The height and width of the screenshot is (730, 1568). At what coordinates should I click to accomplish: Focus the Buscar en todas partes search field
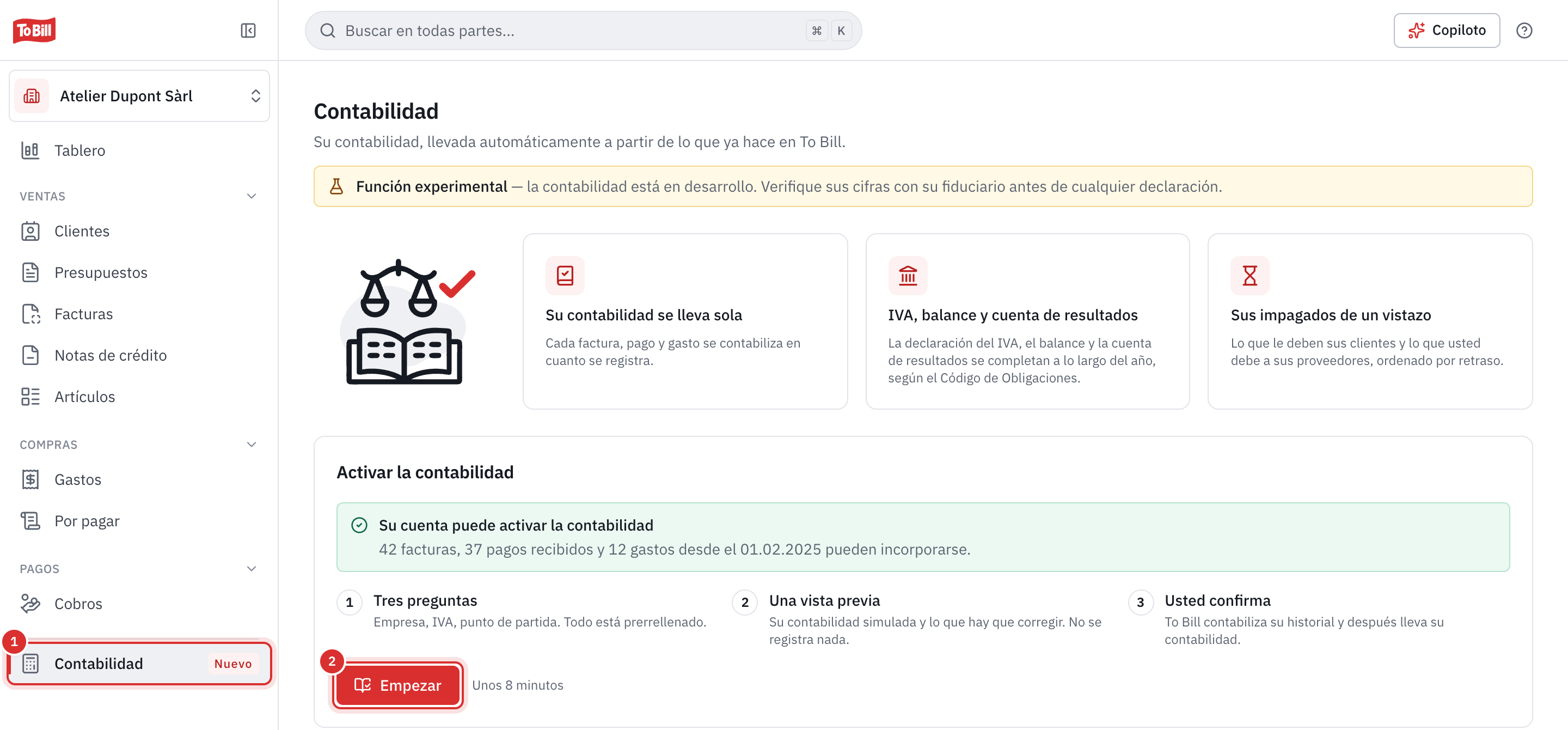(583, 31)
